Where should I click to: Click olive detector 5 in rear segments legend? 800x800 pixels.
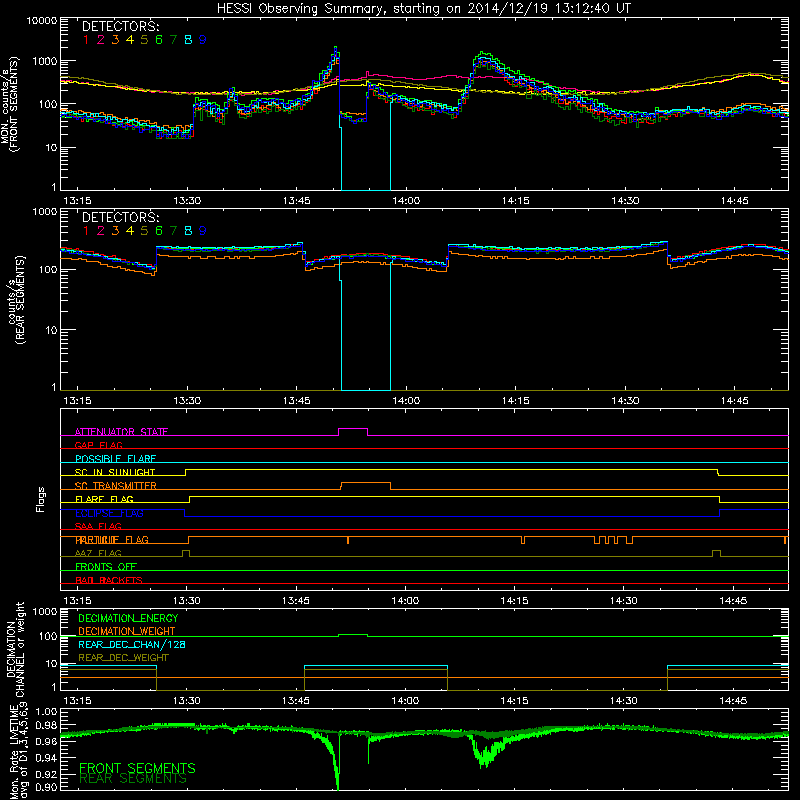(144, 231)
